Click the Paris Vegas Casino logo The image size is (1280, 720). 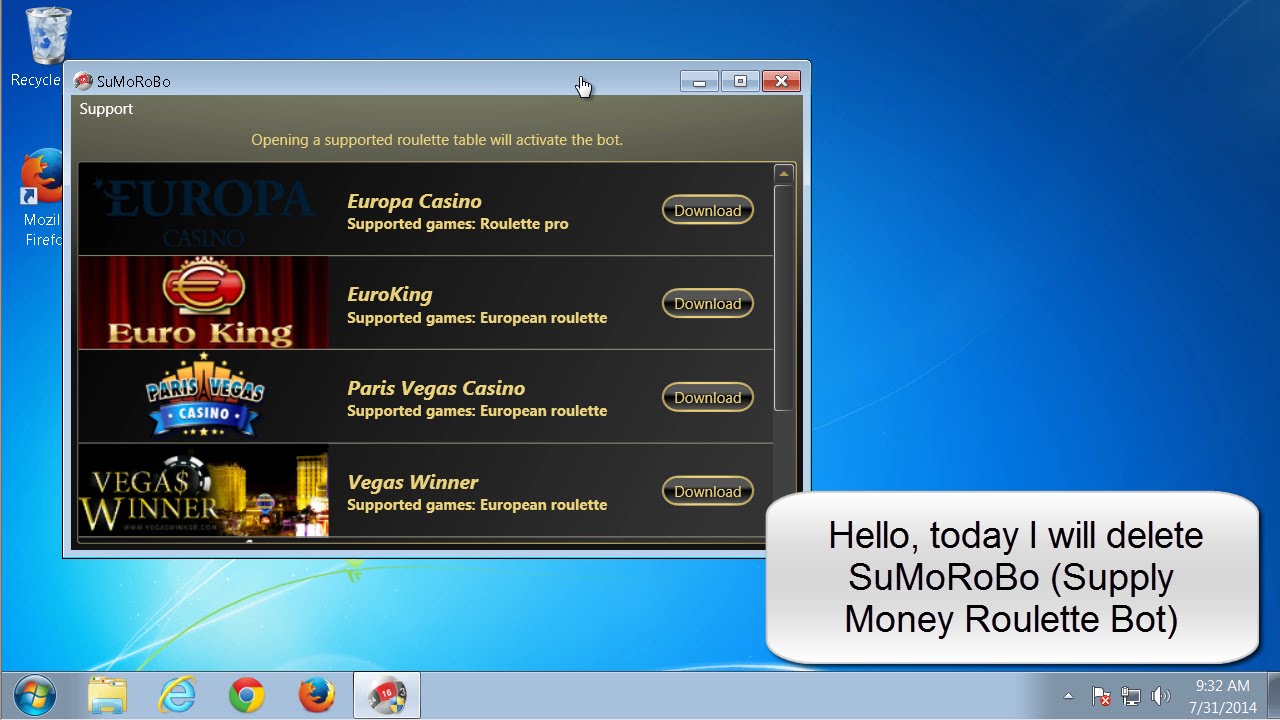(203, 396)
